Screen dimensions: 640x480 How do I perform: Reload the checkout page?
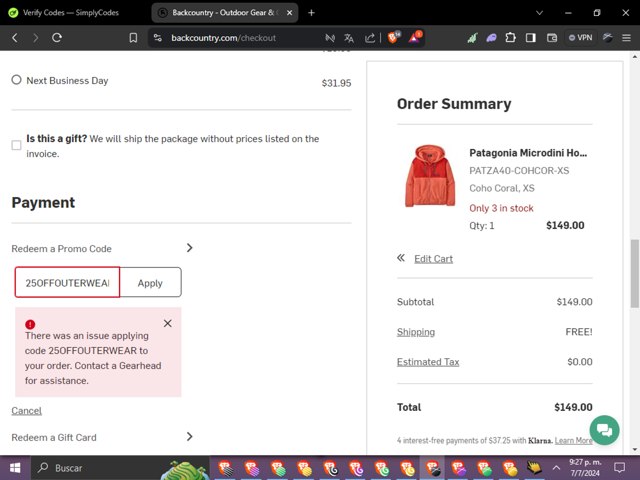coord(57,38)
